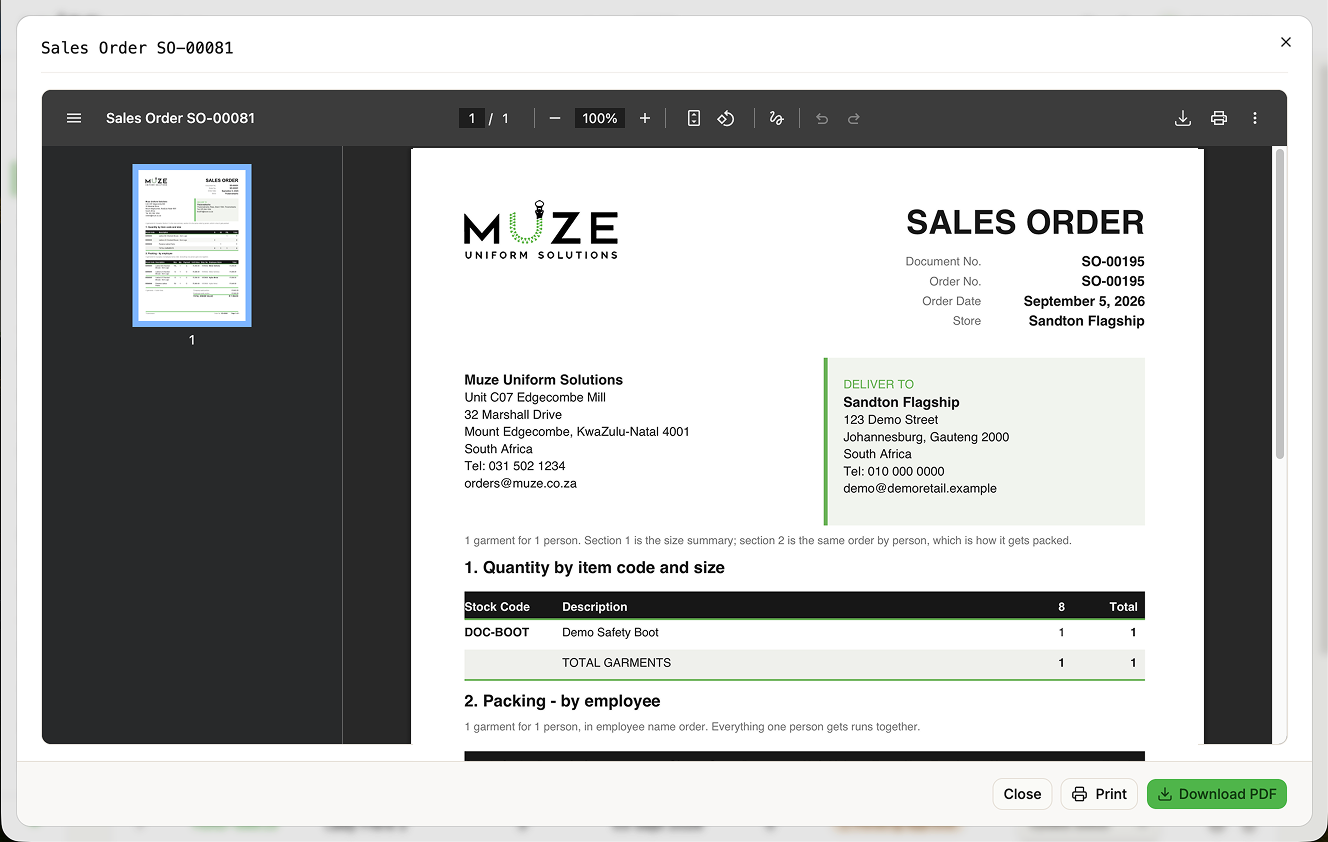1328x842 pixels.
Task: Click the 123 Demo Street address line
Action: (x=891, y=420)
